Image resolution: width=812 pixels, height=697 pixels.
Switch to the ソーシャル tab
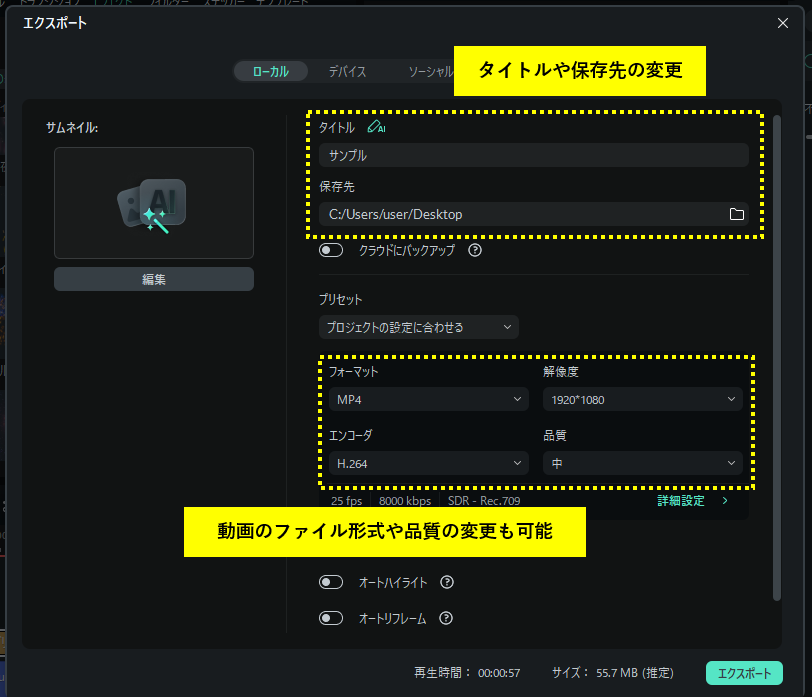(x=430, y=71)
